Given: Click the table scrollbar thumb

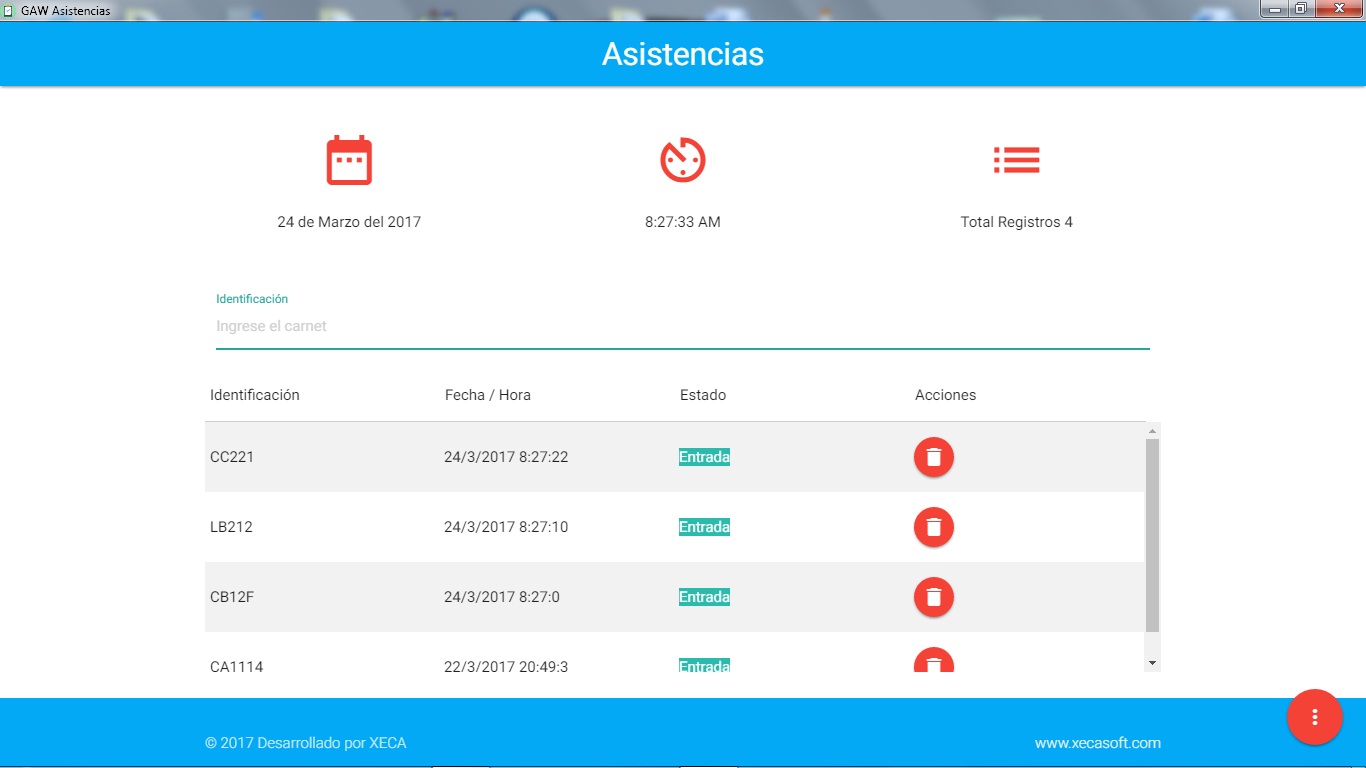Looking at the screenshot, I should click(x=1152, y=535).
